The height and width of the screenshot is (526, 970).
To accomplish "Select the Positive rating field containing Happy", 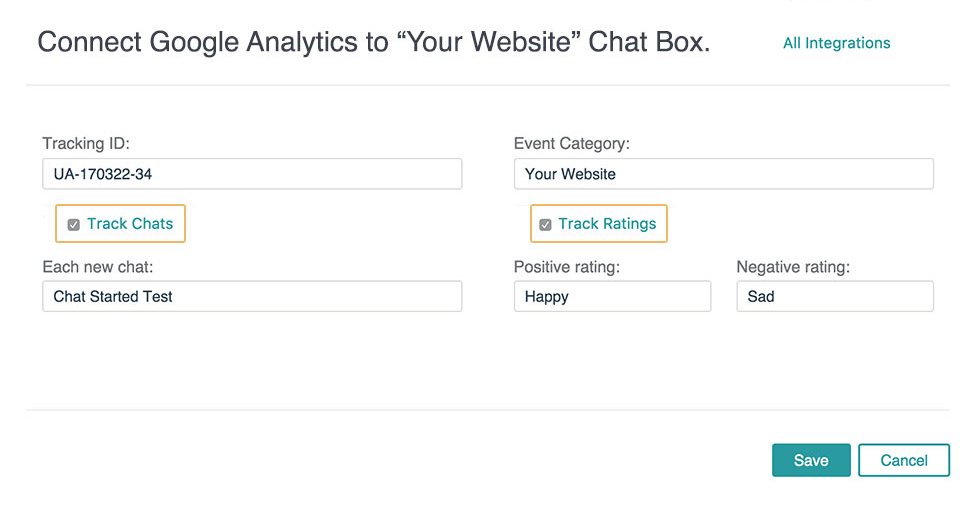I will coord(612,296).
